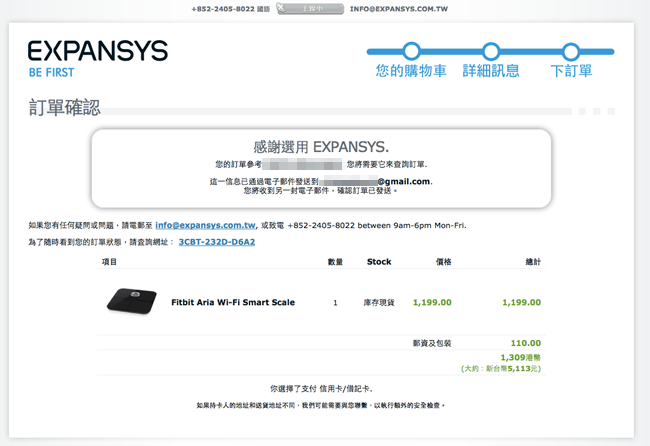
Task: Click the header phone number +852-2405-8022
Action: point(223,9)
